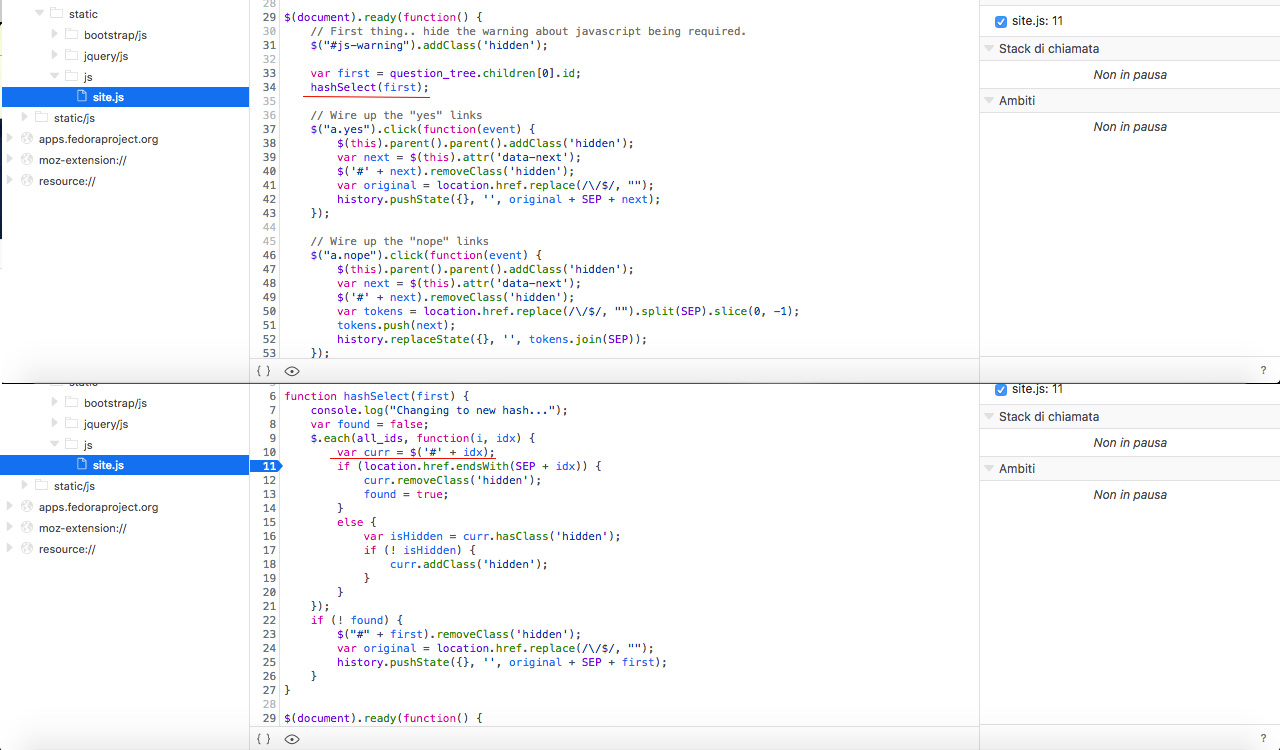Click underlined hashSelect(first); call on line 34
The width and height of the screenshot is (1280, 750).
click(x=369, y=88)
